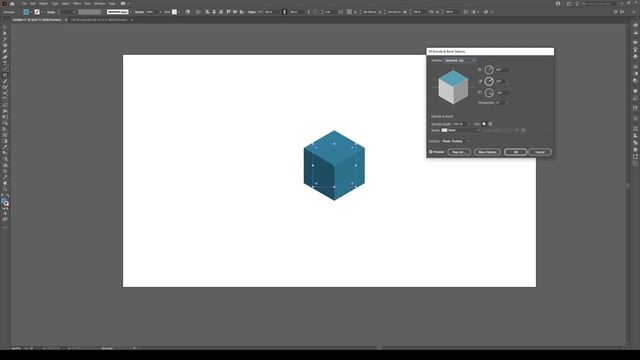Select the Free Transform tool

[5, 117]
